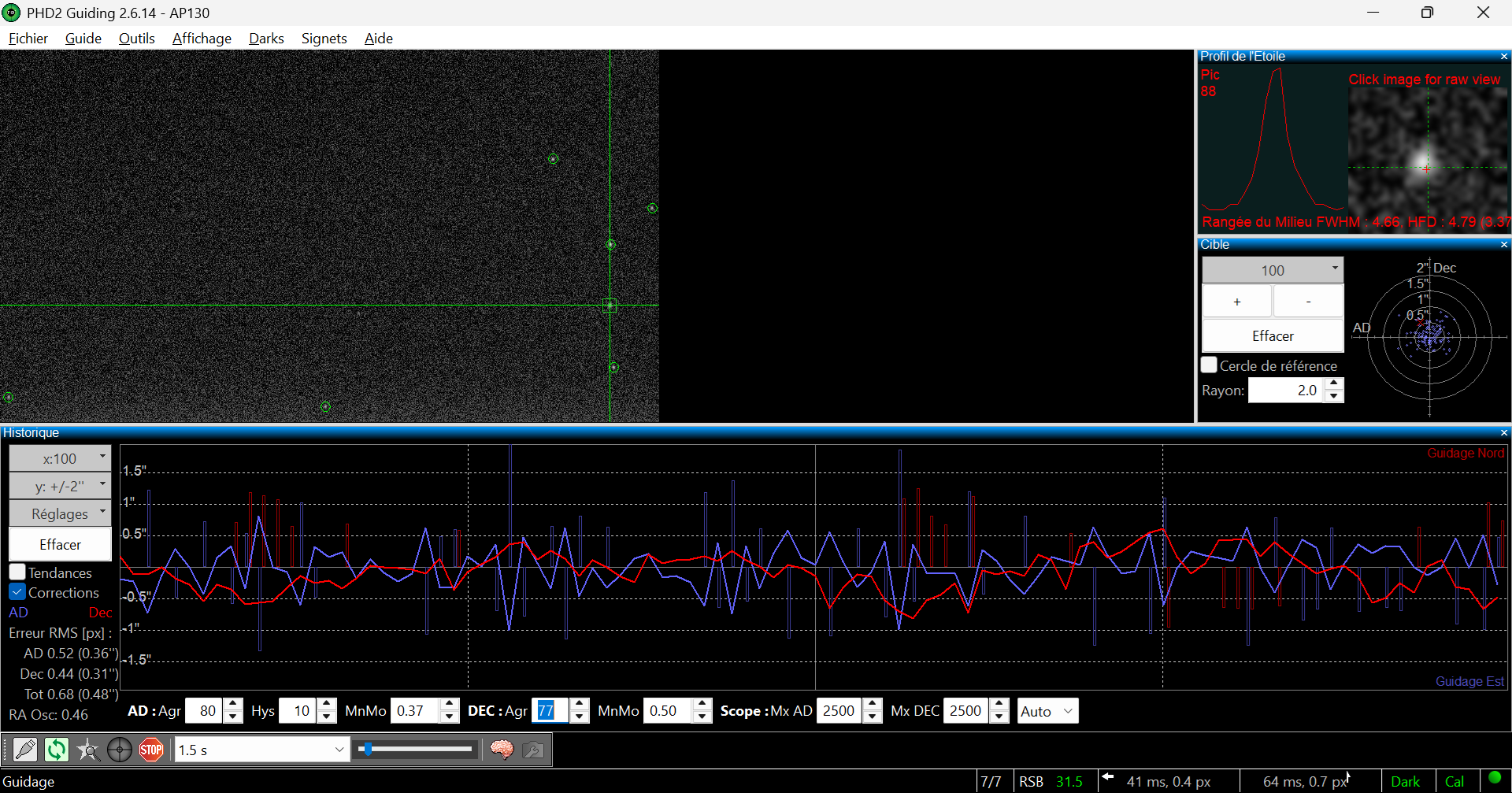Increase DEC MnMo 0.50 with up arrow
The image size is (1512, 800).
pyautogui.click(x=702, y=705)
